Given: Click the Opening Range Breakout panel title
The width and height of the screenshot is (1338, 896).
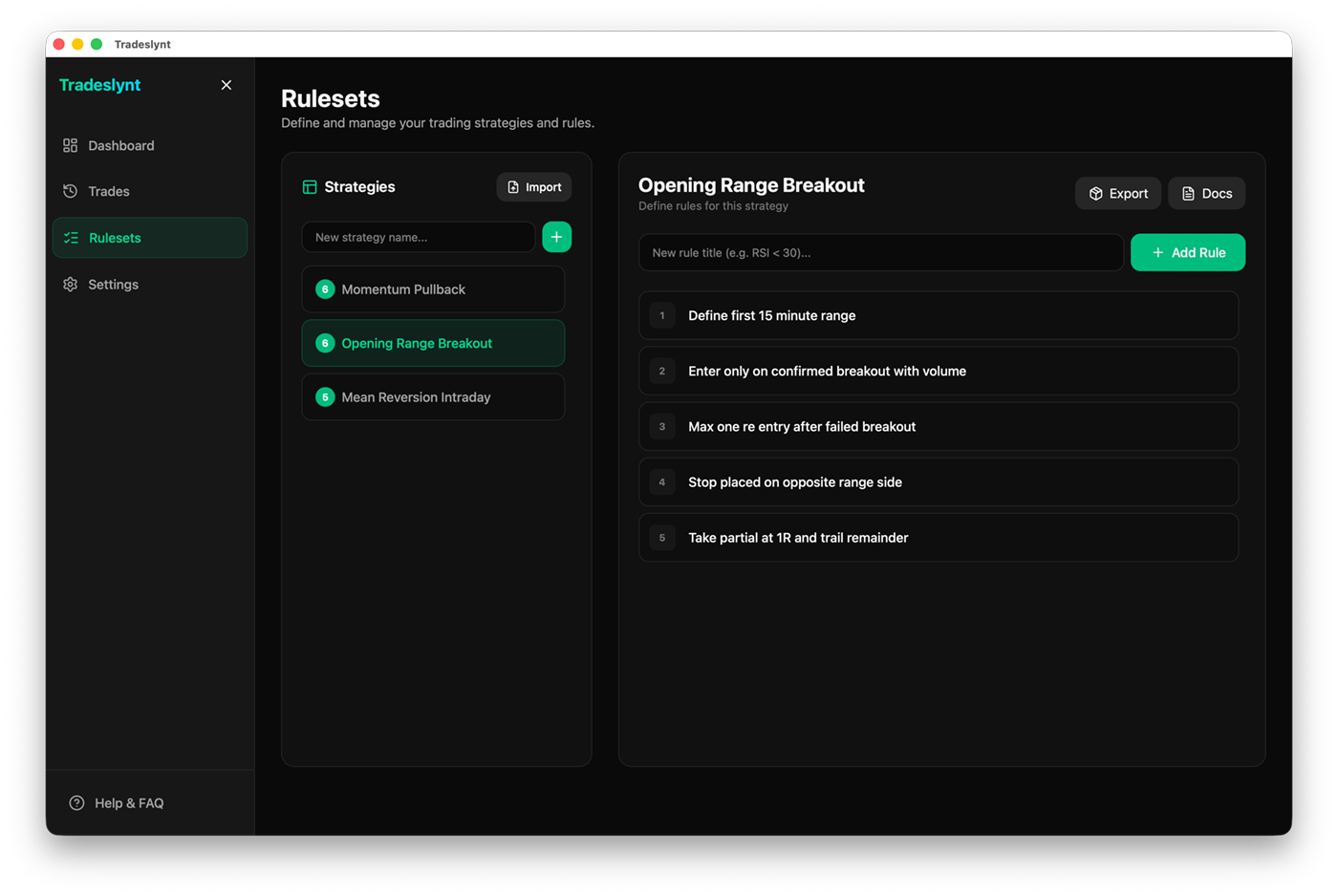Looking at the screenshot, I should tap(751, 185).
